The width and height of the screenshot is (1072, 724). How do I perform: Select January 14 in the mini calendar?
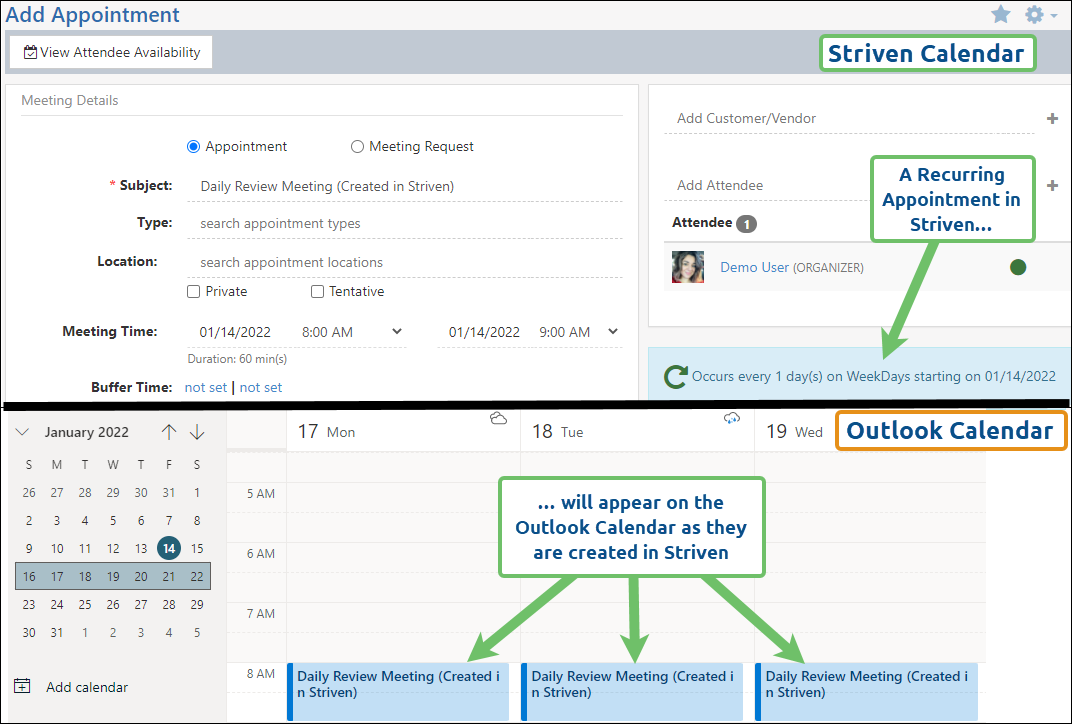[x=169, y=548]
